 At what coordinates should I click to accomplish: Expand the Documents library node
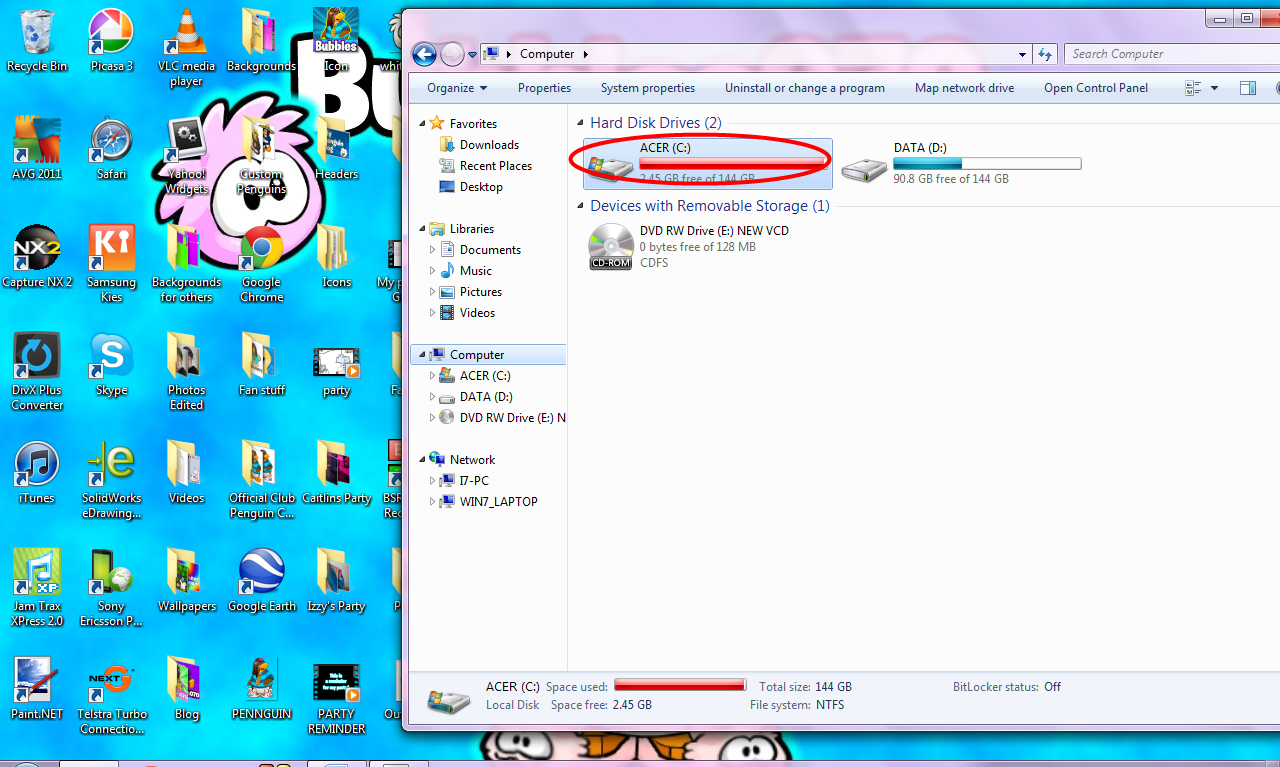click(x=433, y=249)
